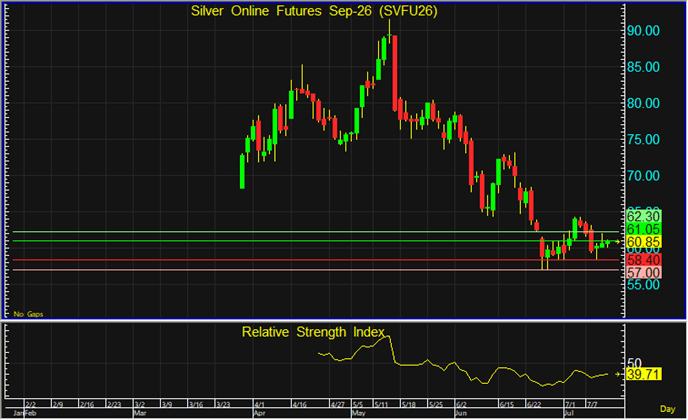Click the 3/23 date on the time axis
Screen dimensions: 688x420
(x=223, y=404)
